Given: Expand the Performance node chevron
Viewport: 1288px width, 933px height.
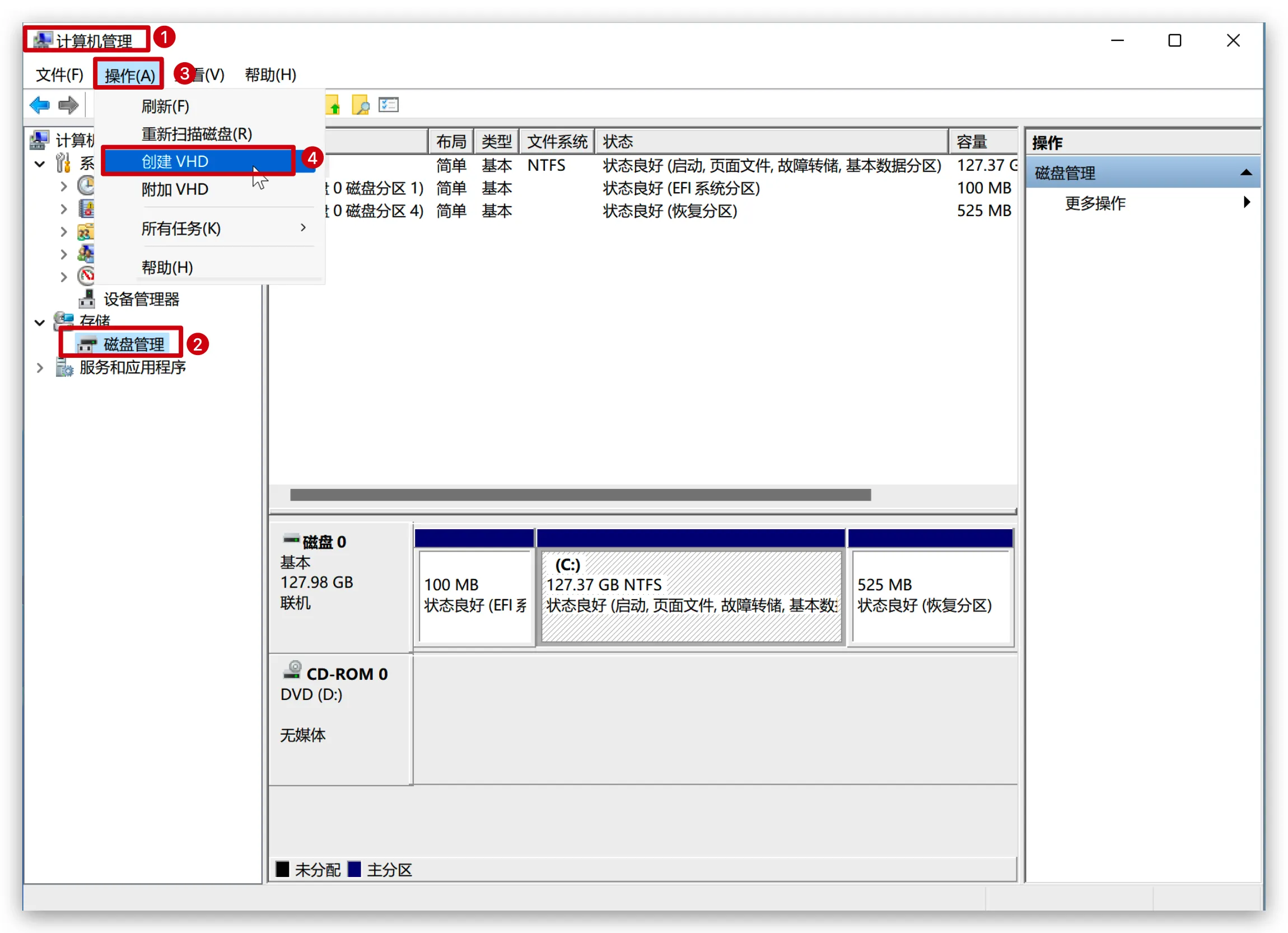Looking at the screenshot, I should (64, 277).
